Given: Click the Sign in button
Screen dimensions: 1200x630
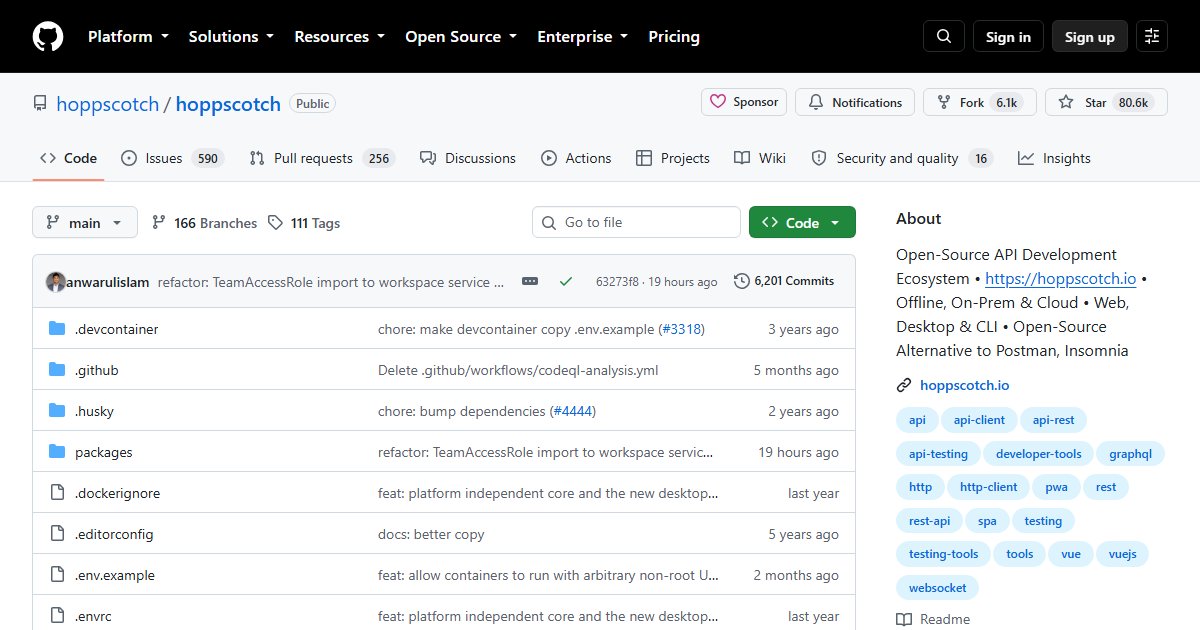Looking at the screenshot, I should coord(1008,36).
